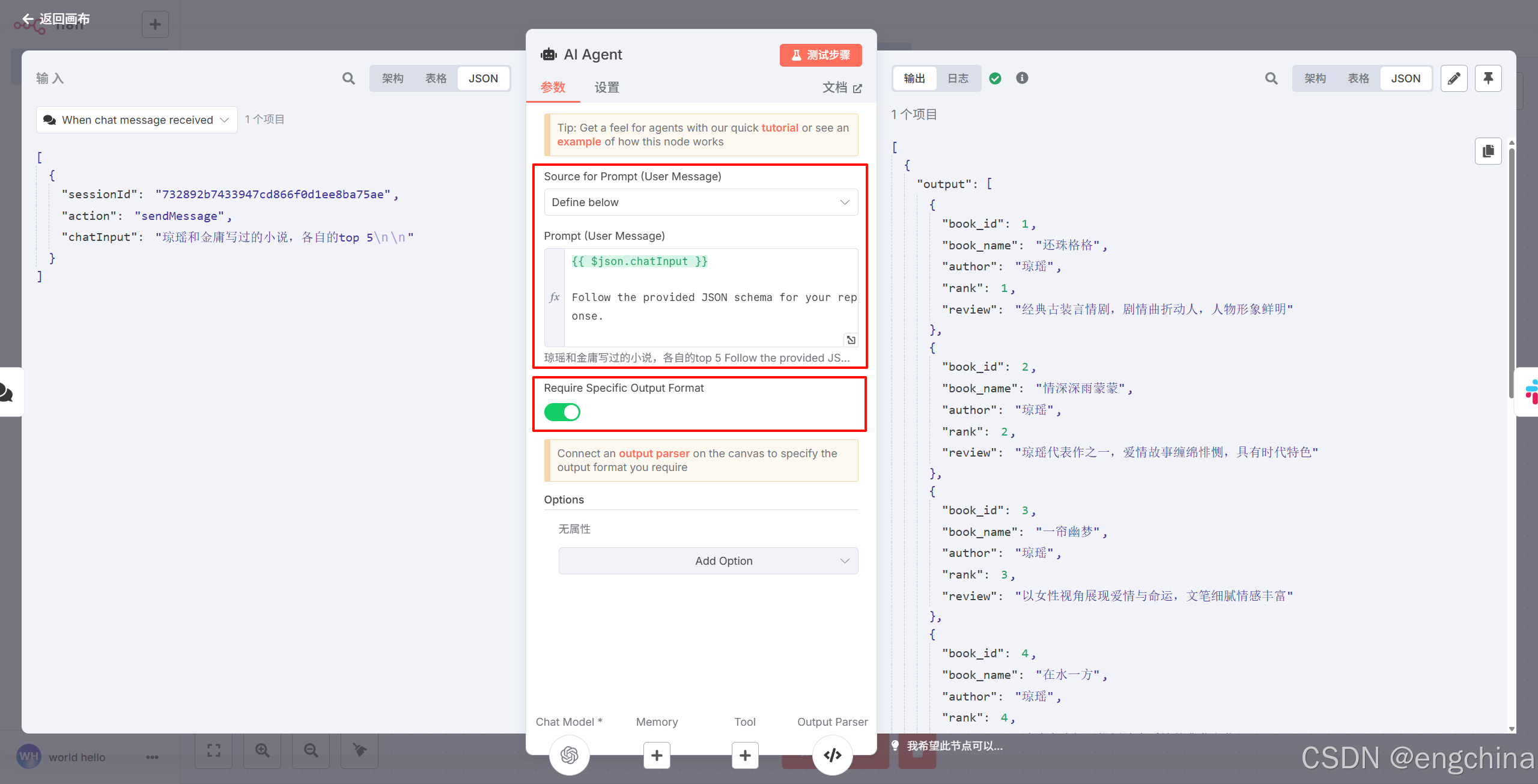The width and height of the screenshot is (1538, 784).
Task: Open the 日志 tab
Action: 958,78
